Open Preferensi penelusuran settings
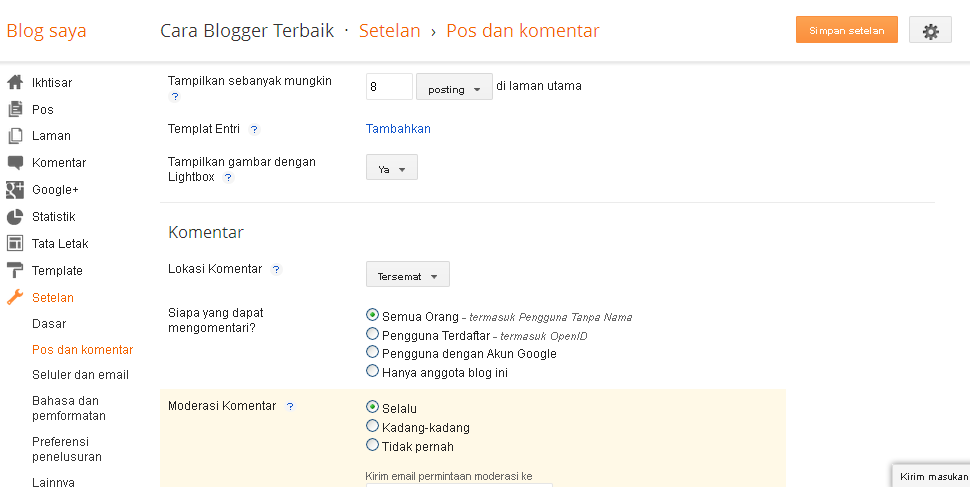The width and height of the screenshot is (970, 487). [x=67, y=449]
